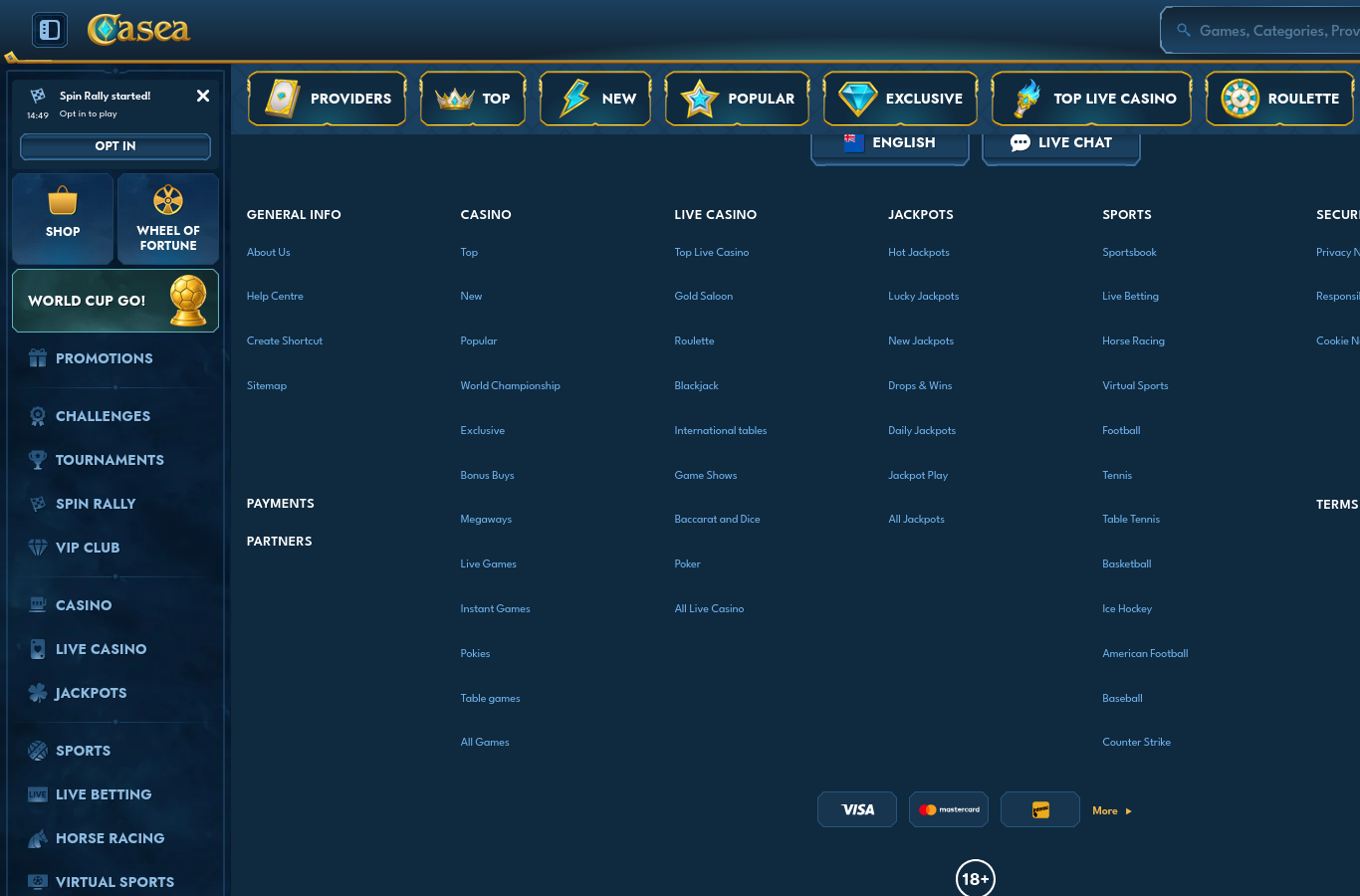Click the Virtual Sports icon in sidebar
1360x896 pixels.
(x=38, y=882)
